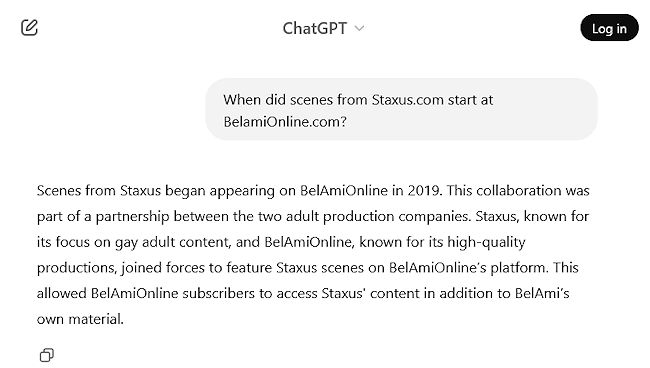Click BelamiOnline.com? in the user message
This screenshot has height=368, width=650.
[x=285, y=122]
